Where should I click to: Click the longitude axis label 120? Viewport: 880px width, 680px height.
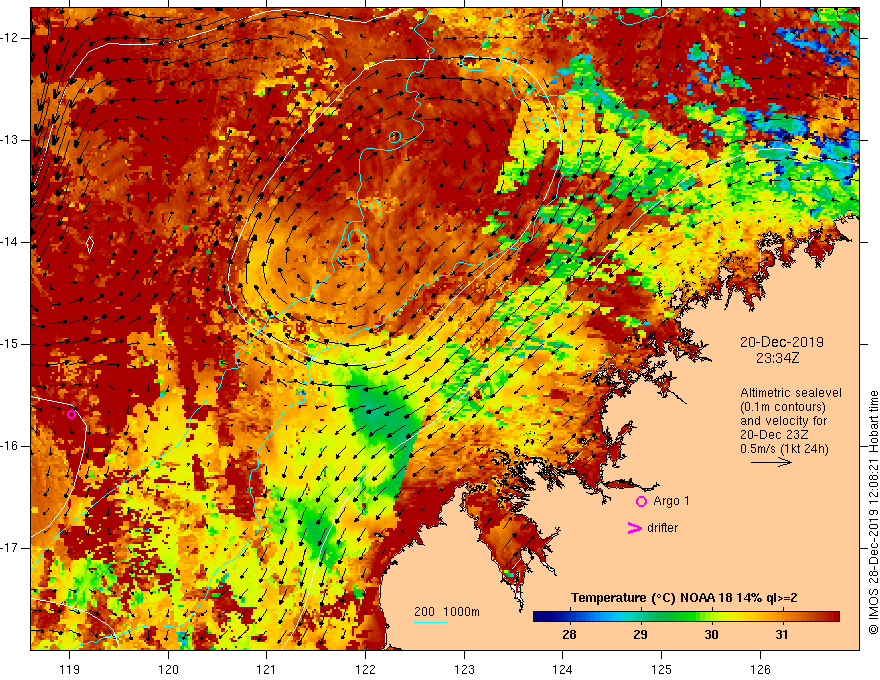(x=168, y=669)
